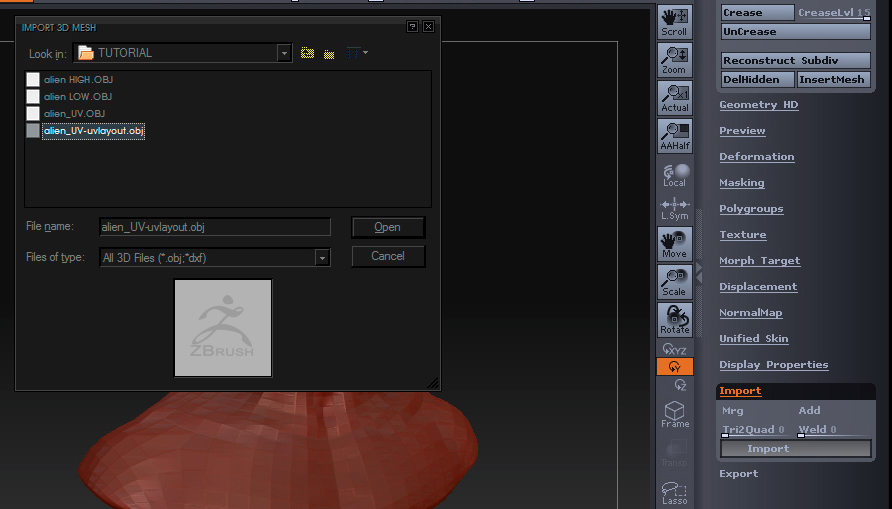Select the Scale object tool

pyautogui.click(x=675, y=282)
